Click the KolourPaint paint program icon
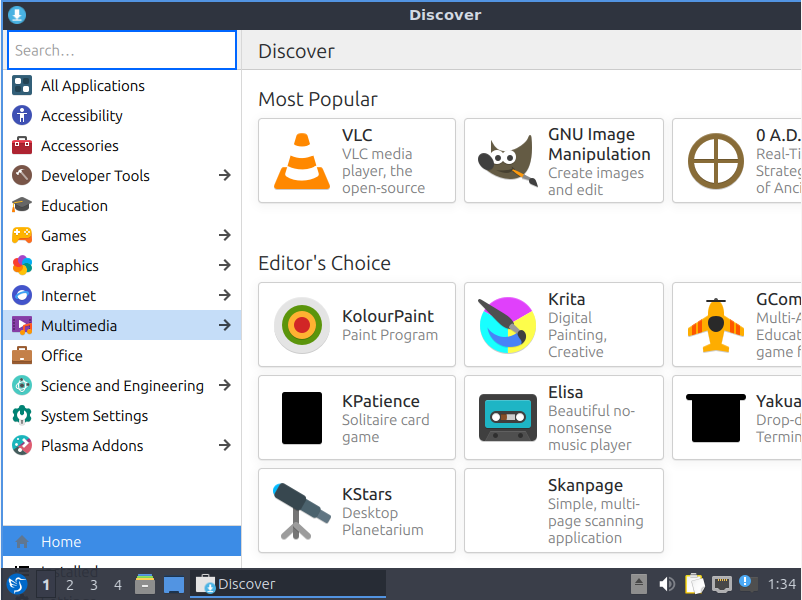 coord(356,324)
